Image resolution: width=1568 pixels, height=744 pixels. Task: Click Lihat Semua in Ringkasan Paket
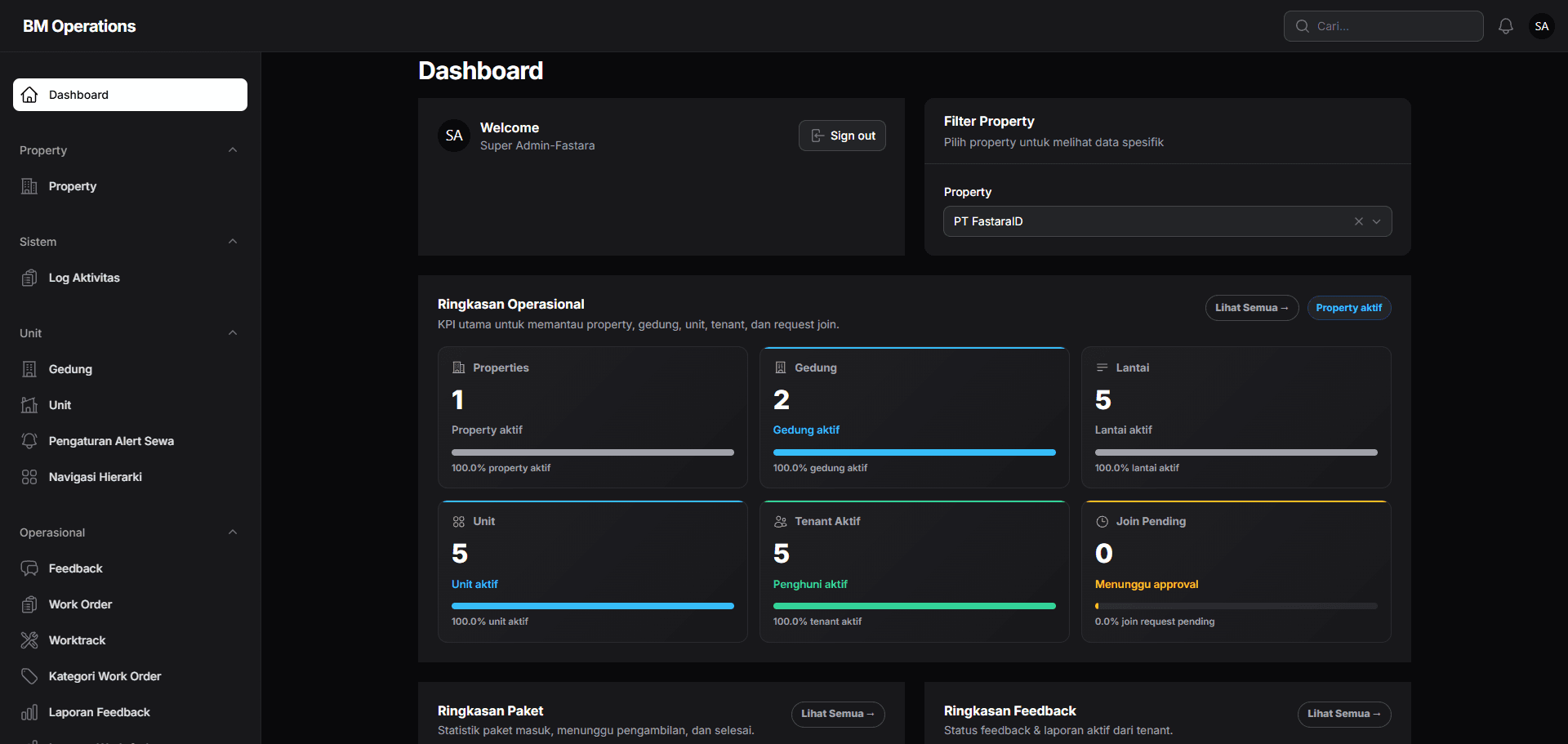coord(838,714)
